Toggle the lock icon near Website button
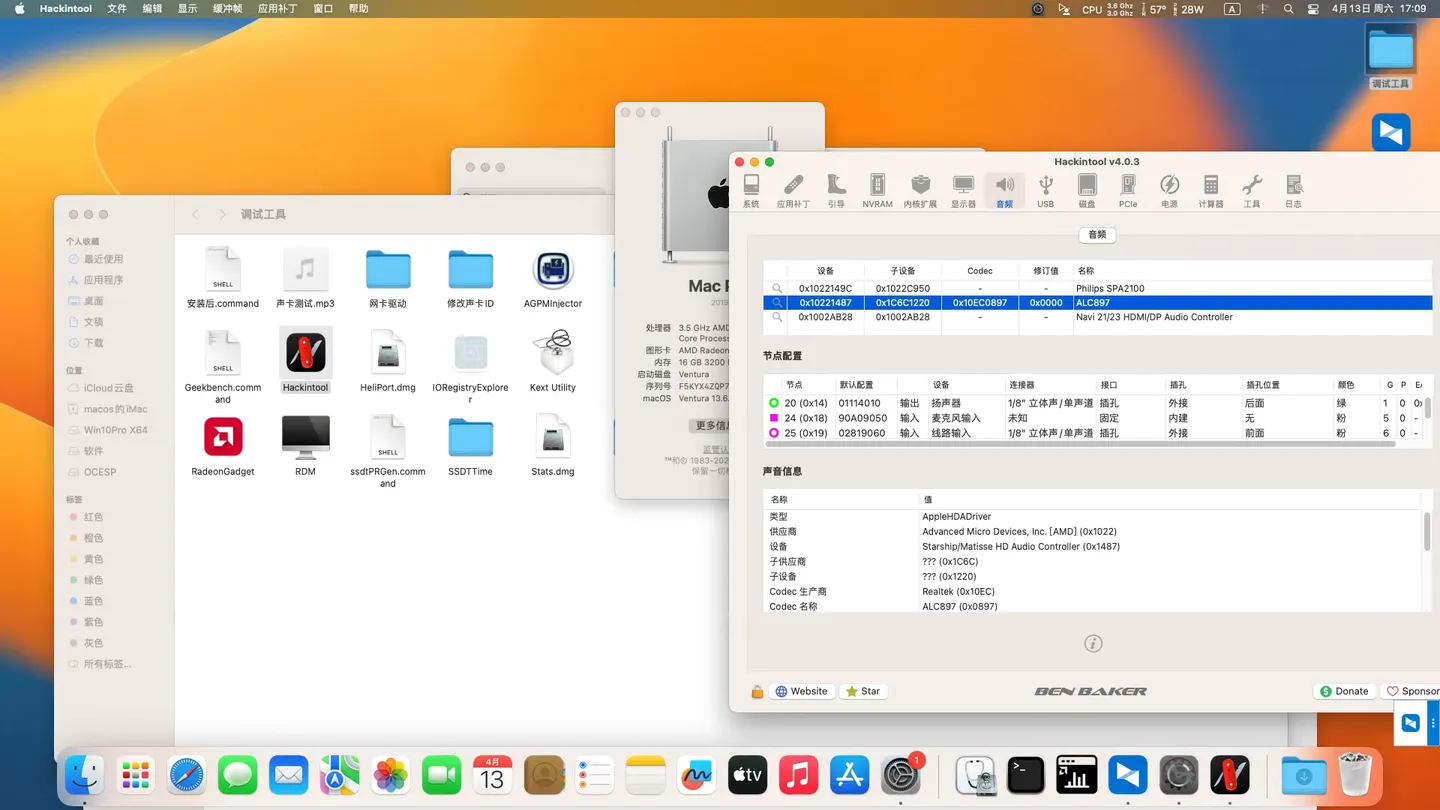This screenshot has height=810, width=1440. 757,691
